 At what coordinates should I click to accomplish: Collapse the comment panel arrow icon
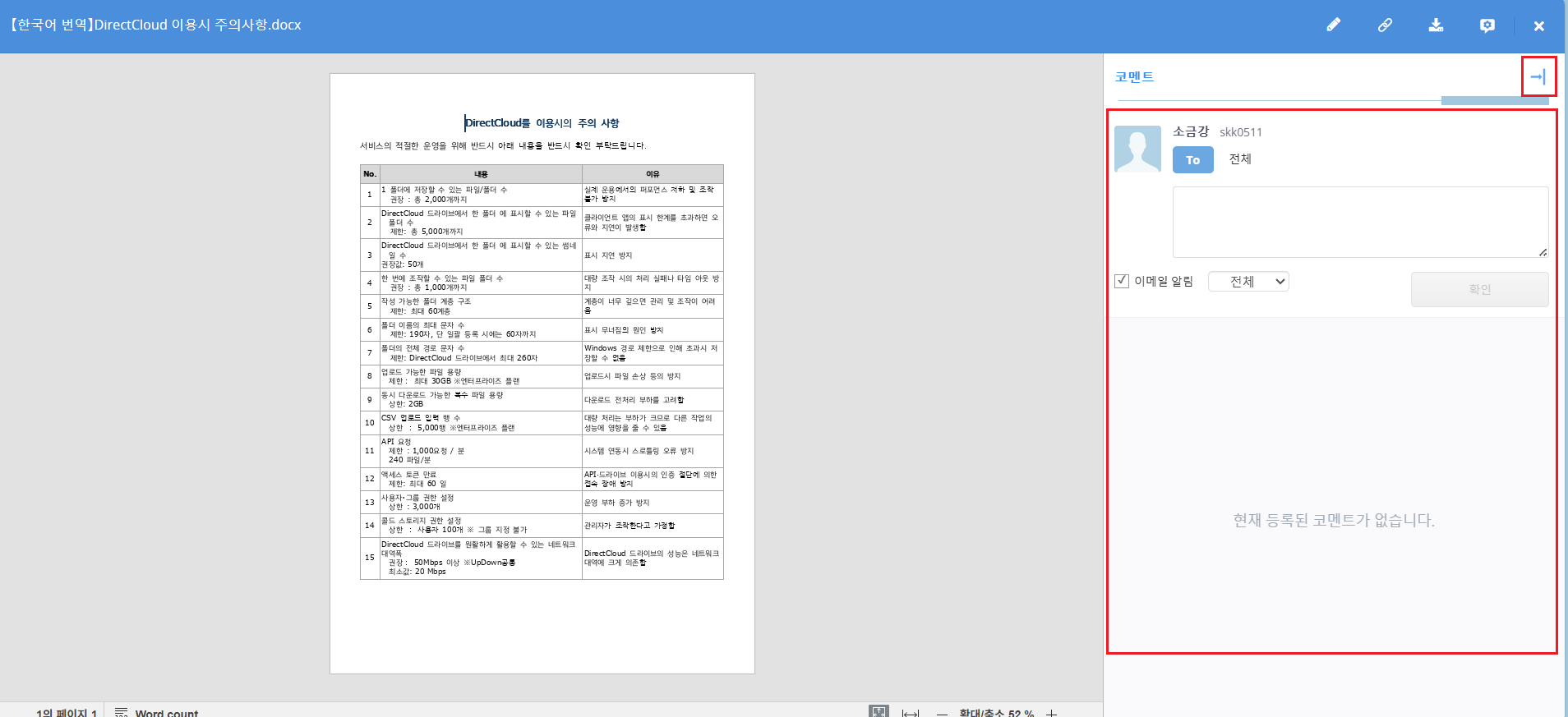coord(1538,77)
